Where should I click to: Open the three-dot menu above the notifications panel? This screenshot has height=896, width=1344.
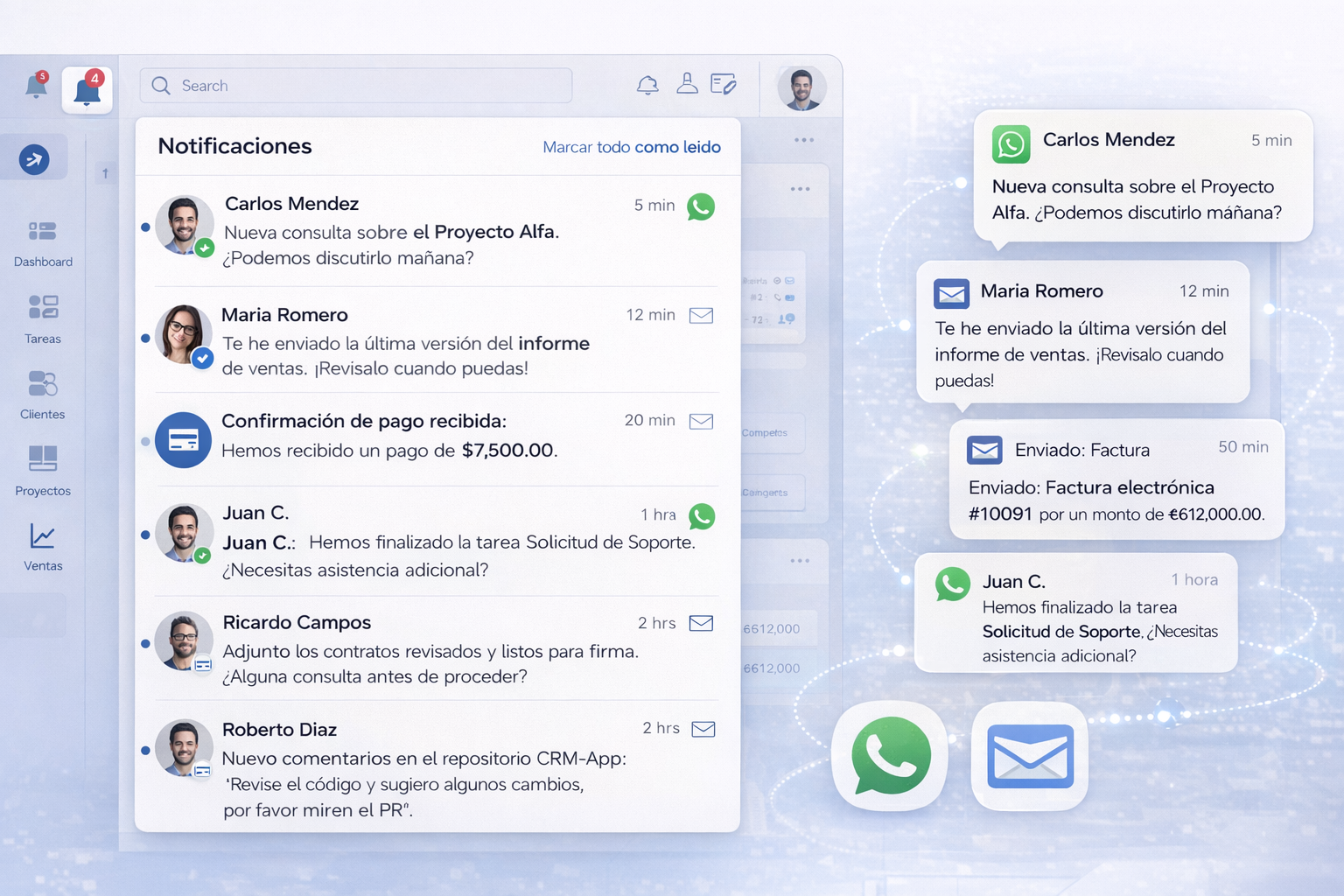point(802,139)
